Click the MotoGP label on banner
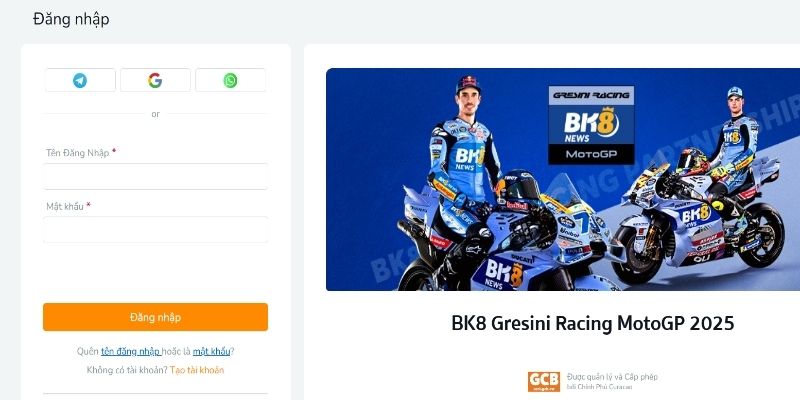 click(591, 155)
